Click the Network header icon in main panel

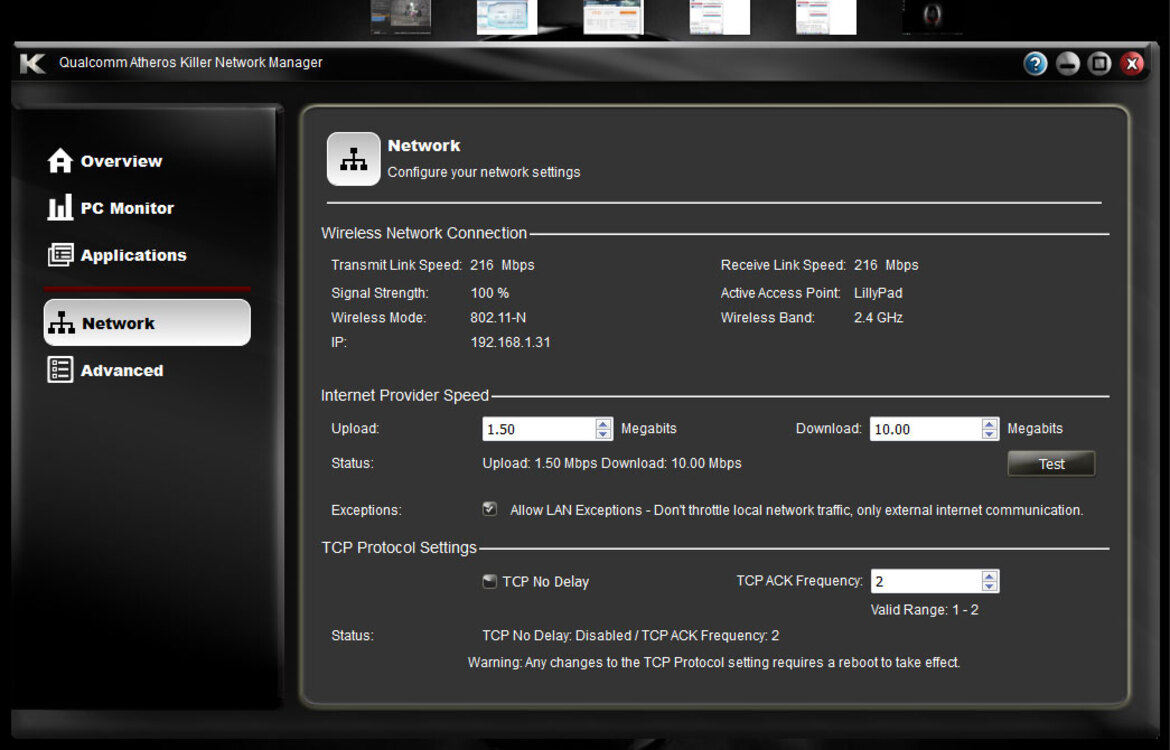[354, 159]
